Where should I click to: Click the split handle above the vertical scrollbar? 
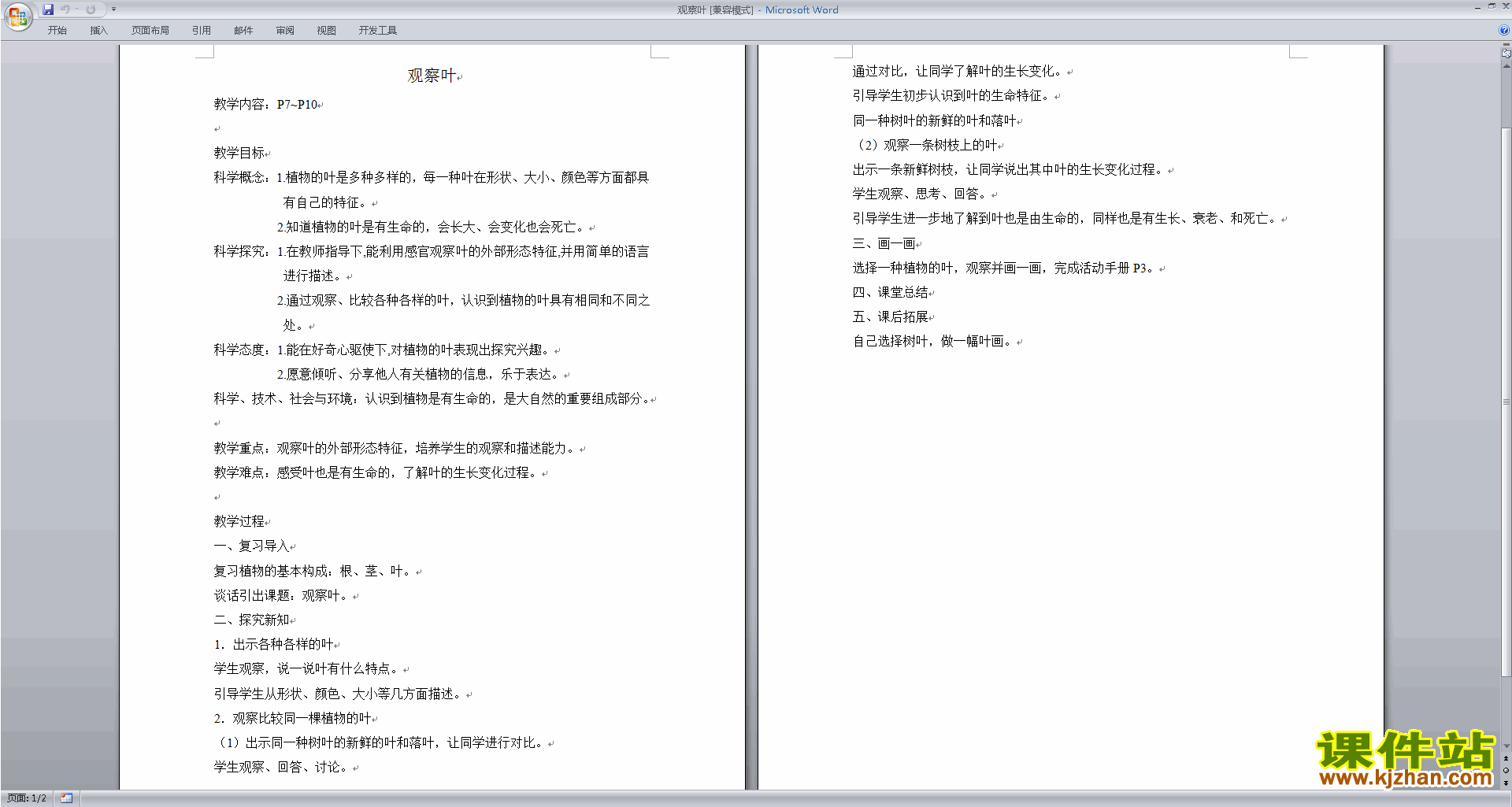click(x=1506, y=45)
